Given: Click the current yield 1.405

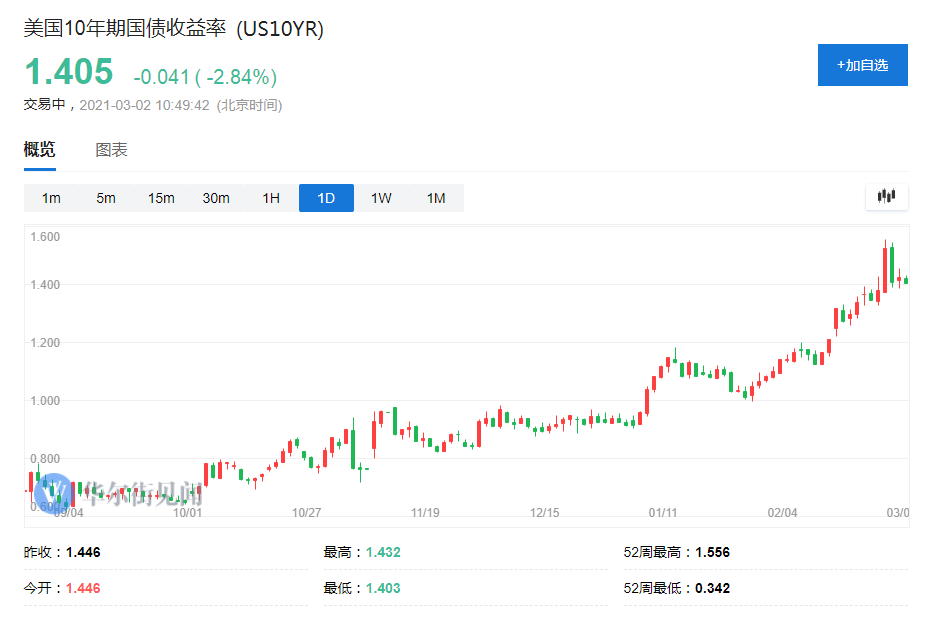Looking at the screenshot, I should click(x=69, y=73).
